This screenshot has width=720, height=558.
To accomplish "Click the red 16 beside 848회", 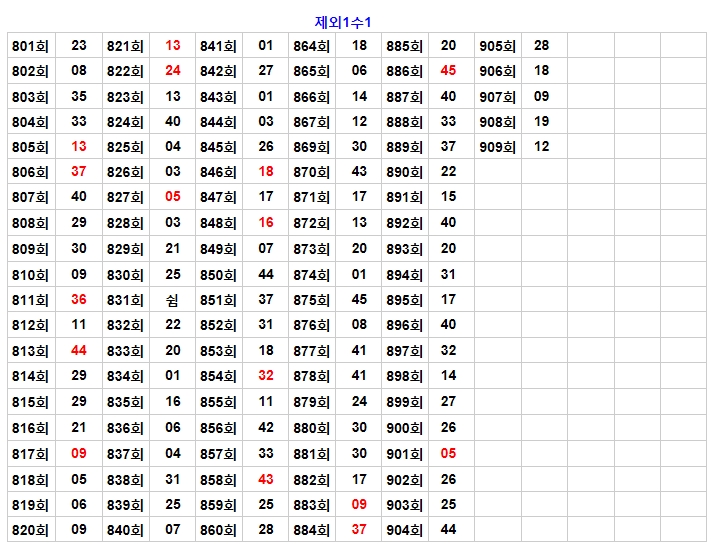I will [265, 223].
